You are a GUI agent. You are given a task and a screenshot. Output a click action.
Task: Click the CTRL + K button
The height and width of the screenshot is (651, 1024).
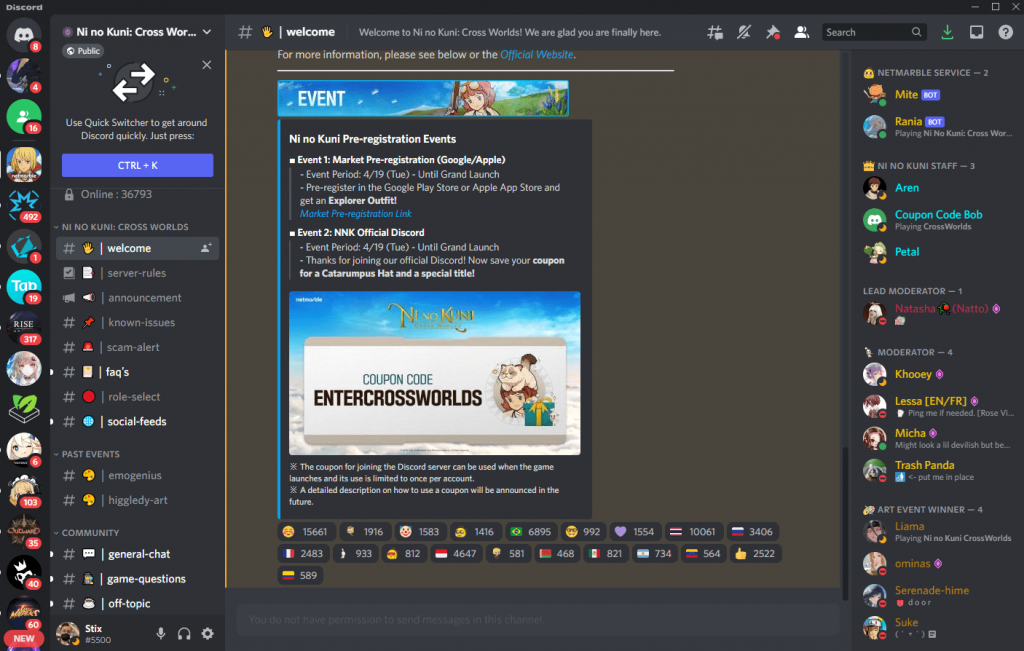pos(137,165)
